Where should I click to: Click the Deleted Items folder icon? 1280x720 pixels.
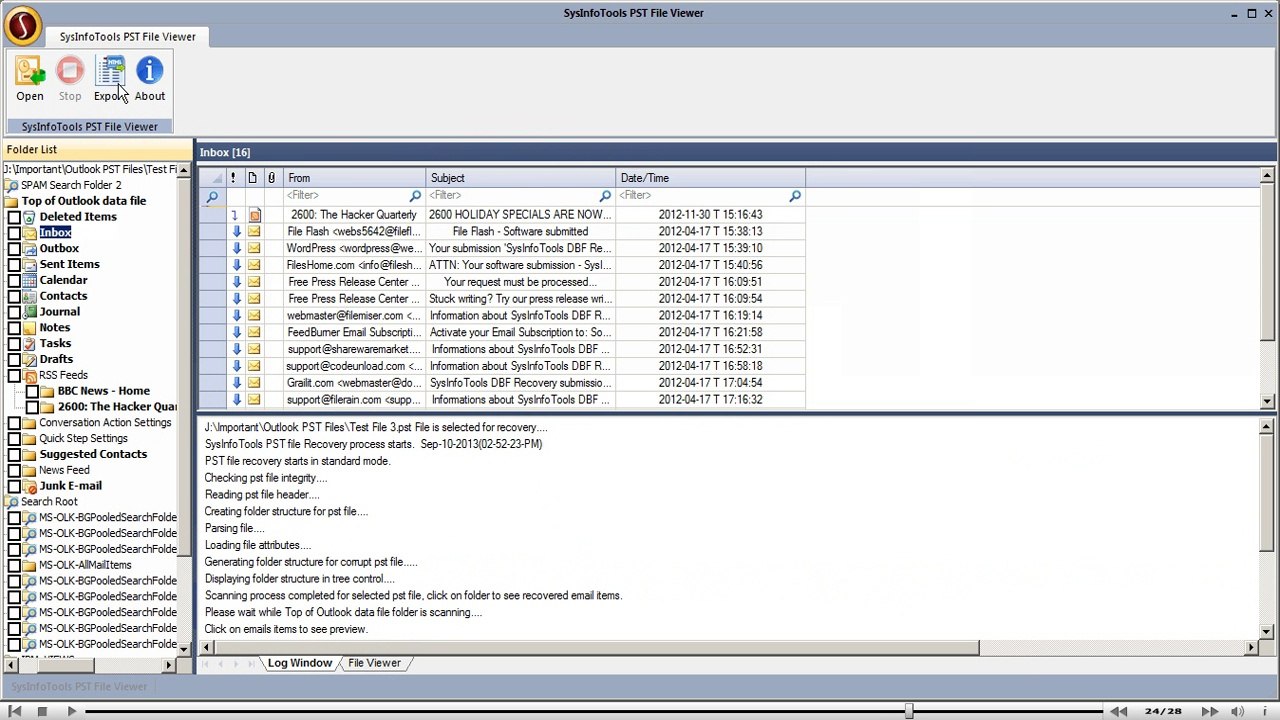[x=30, y=217]
